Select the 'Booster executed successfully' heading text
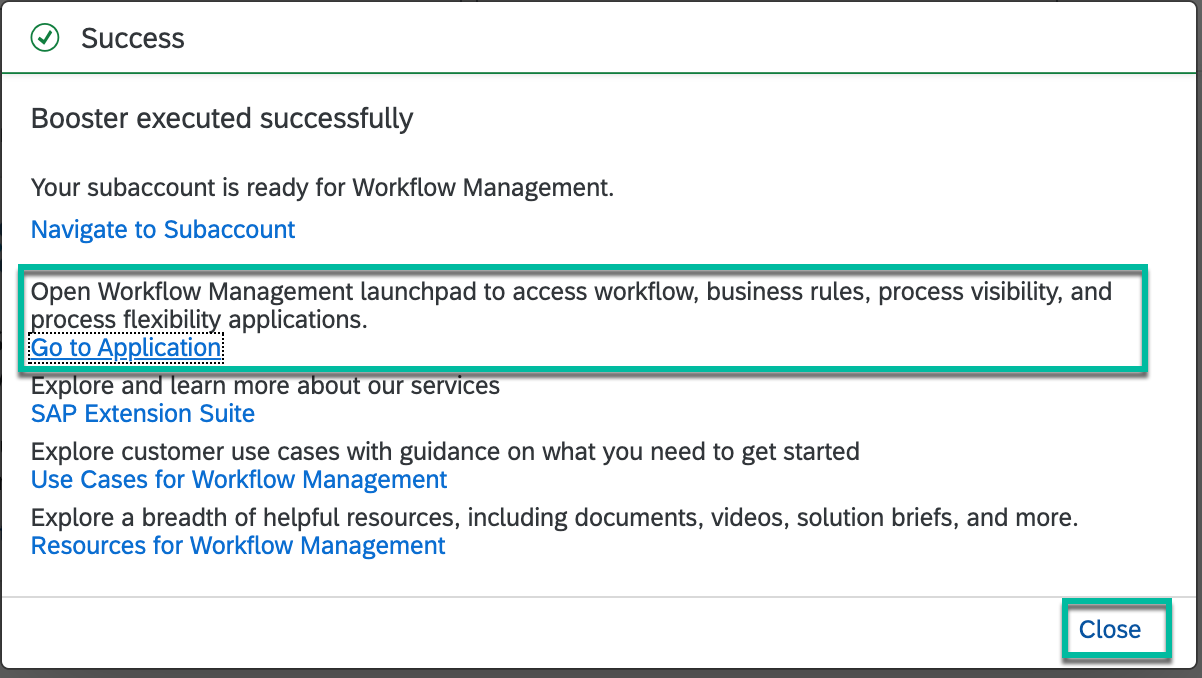 pyautogui.click(x=222, y=119)
